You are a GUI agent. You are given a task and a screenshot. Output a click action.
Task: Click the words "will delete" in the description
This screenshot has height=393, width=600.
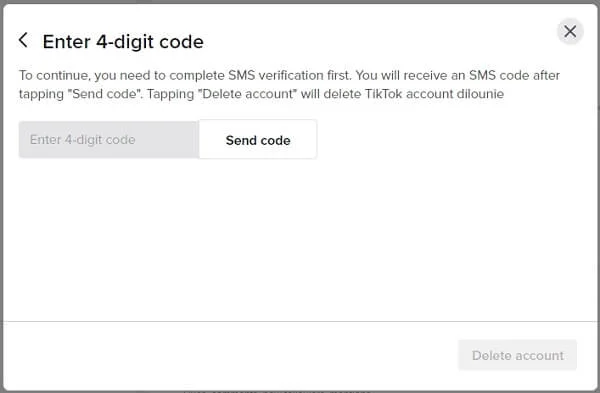[331, 94]
